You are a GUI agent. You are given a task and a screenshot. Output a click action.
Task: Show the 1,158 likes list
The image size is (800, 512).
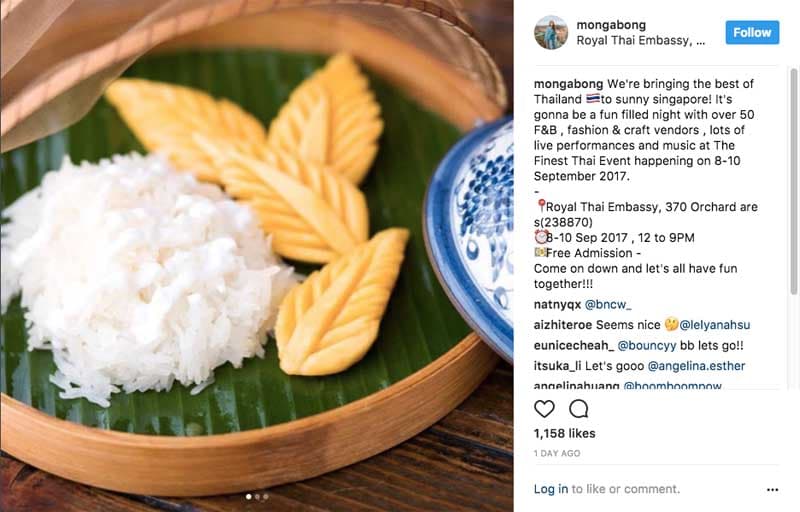point(564,433)
